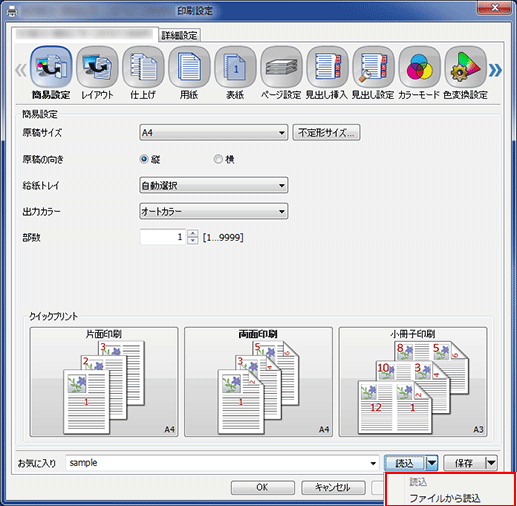This screenshot has width=517, height=506.
Task: Open the お気に入り sample dropdown
Action: pyautogui.click(x=222, y=463)
